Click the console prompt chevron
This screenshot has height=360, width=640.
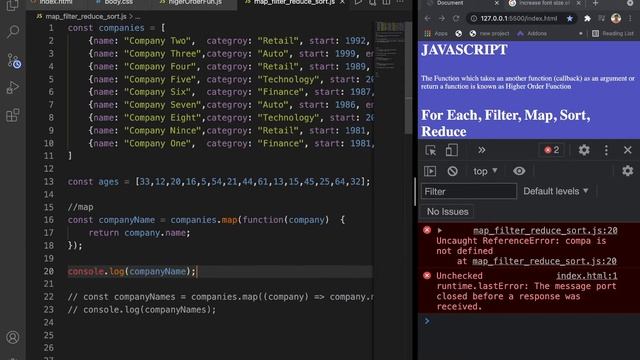(x=427, y=321)
